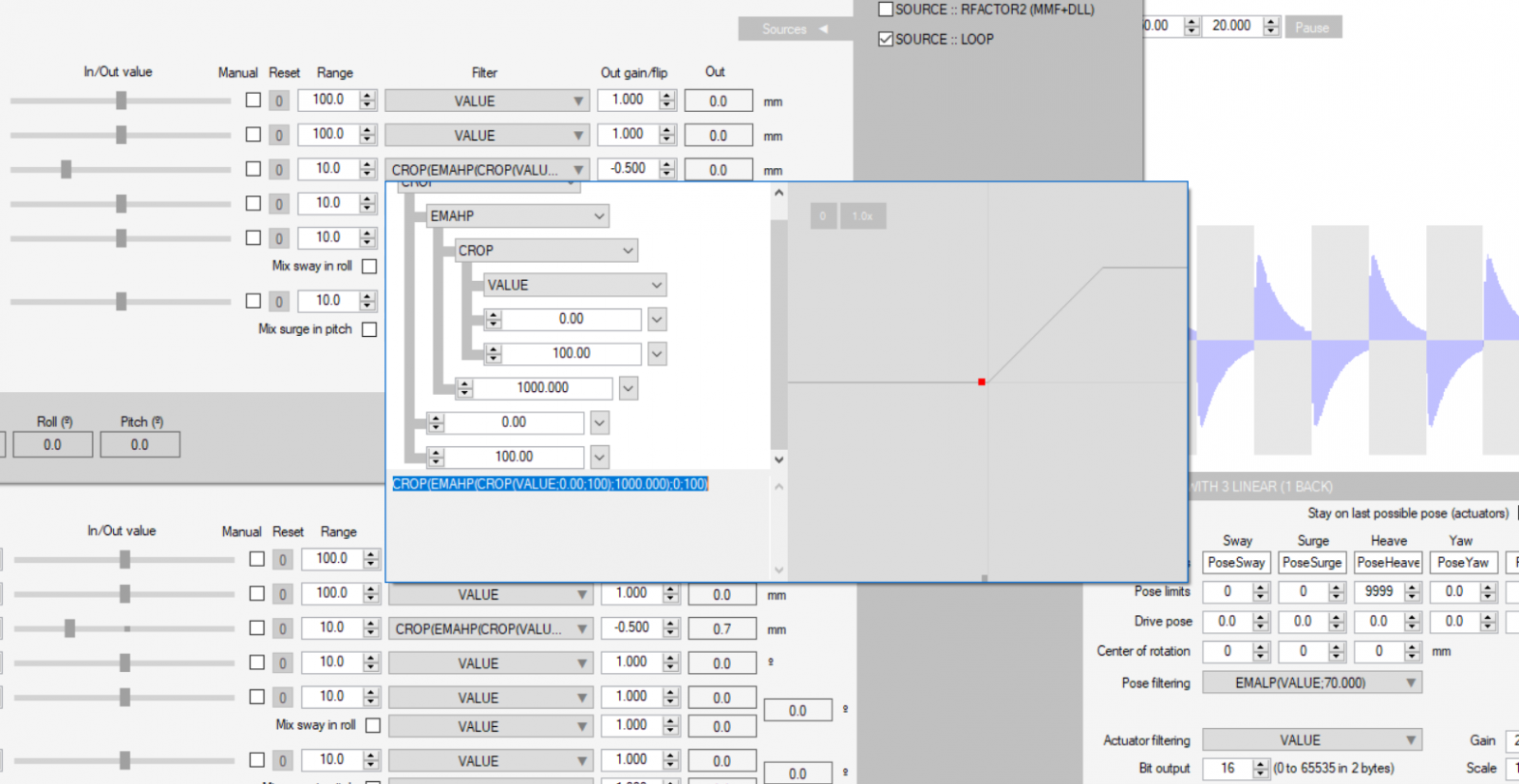Click the filter tree scrollbar up arrow
This screenshot has width=1519, height=784.
point(779,193)
